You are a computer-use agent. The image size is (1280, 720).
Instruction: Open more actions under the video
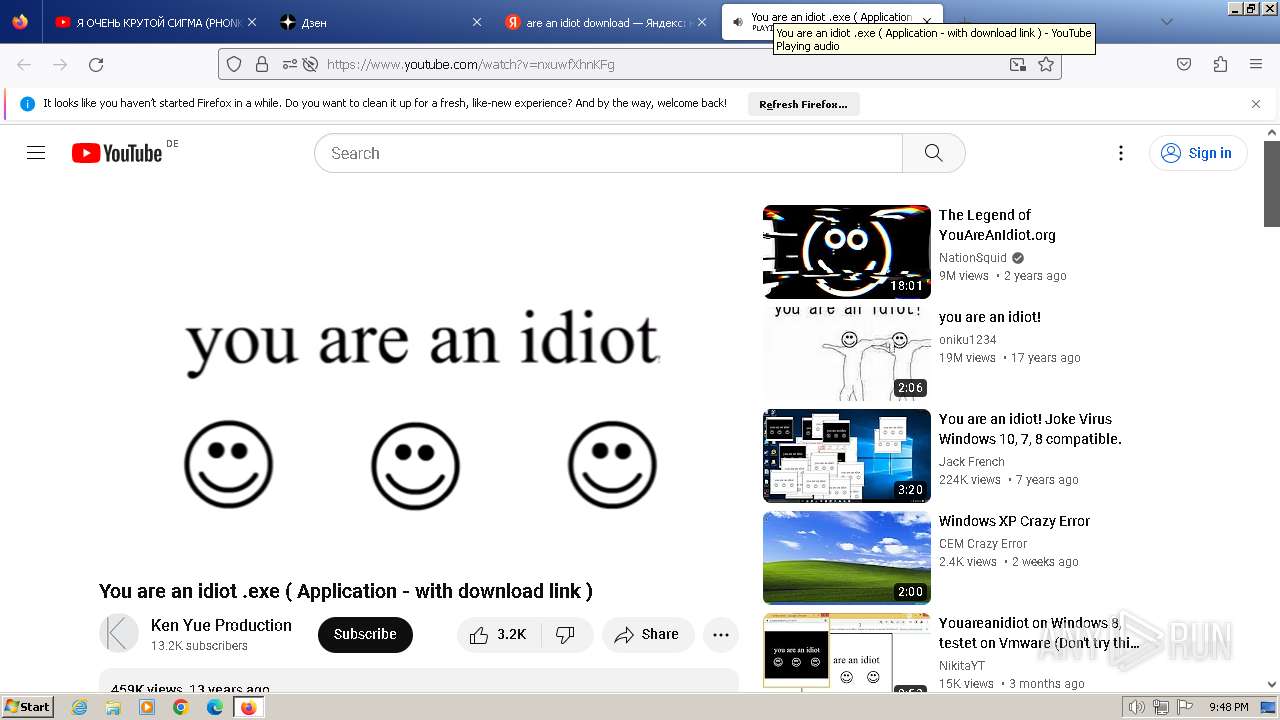point(720,635)
